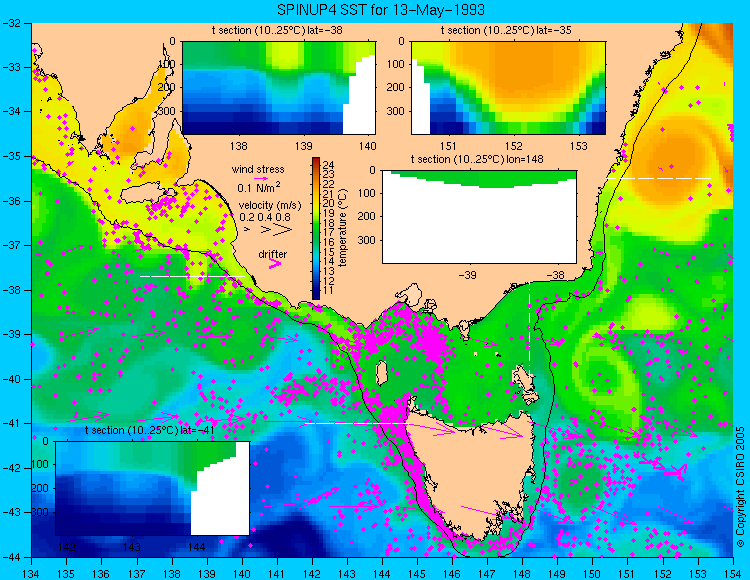Click the "11" value on the colour bar

tap(328, 290)
